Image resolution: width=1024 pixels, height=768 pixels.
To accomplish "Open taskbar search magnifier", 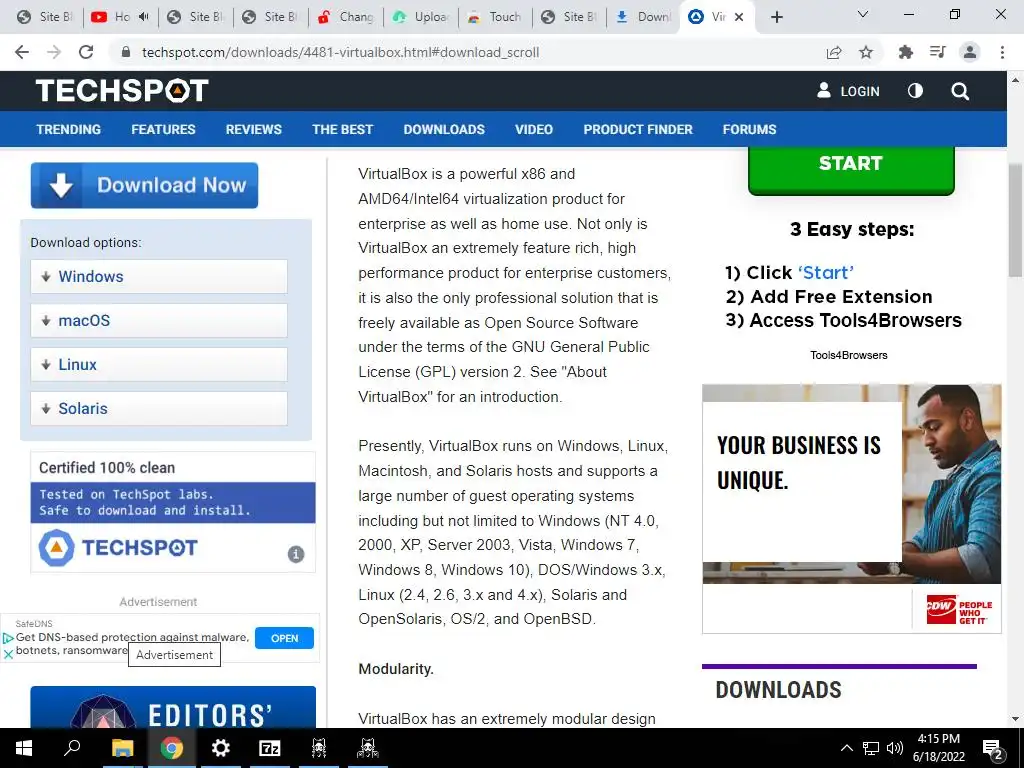I will (72, 748).
